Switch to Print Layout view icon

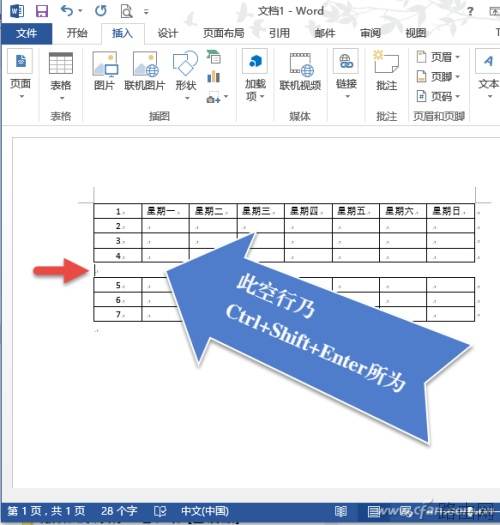(373, 511)
